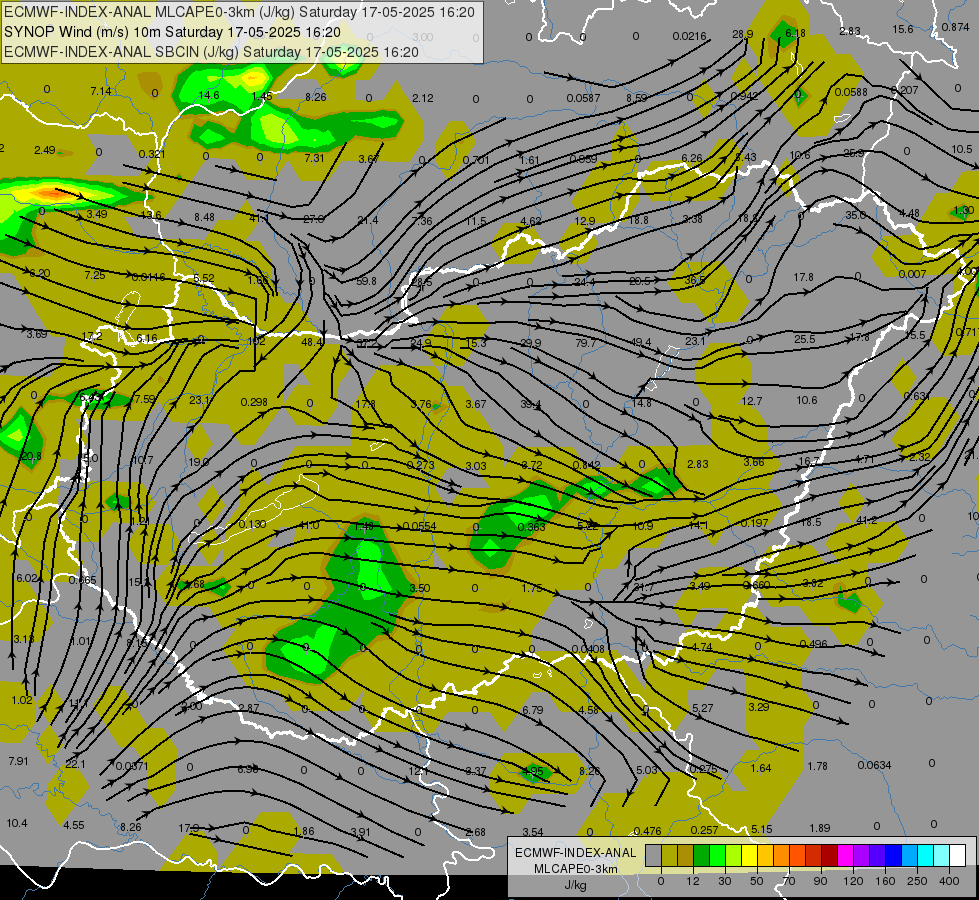Click the map value 48.4
Image resolution: width=979 pixels, height=900 pixels.
coord(312,342)
